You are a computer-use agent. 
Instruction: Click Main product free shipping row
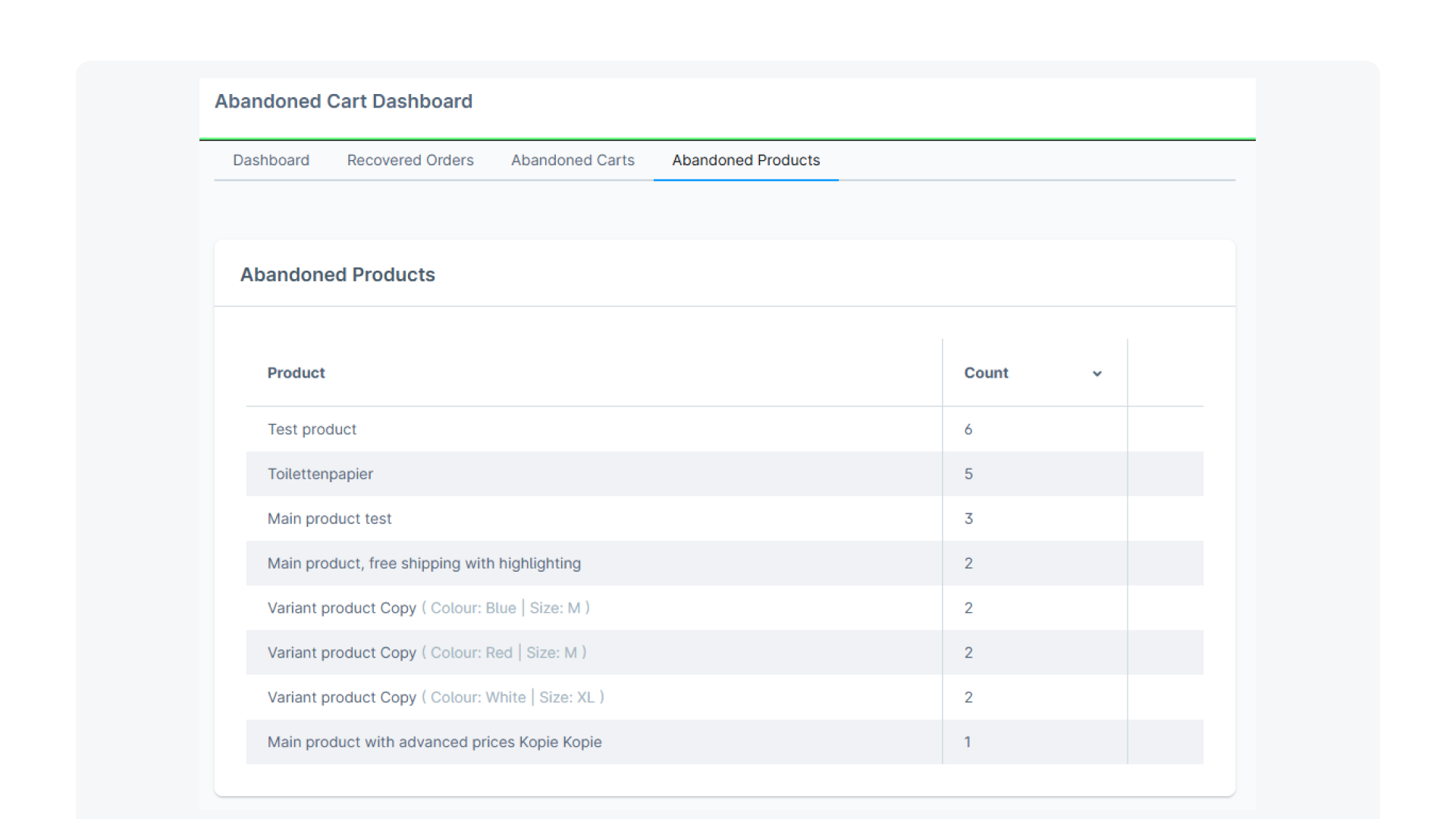pyautogui.click(x=424, y=563)
